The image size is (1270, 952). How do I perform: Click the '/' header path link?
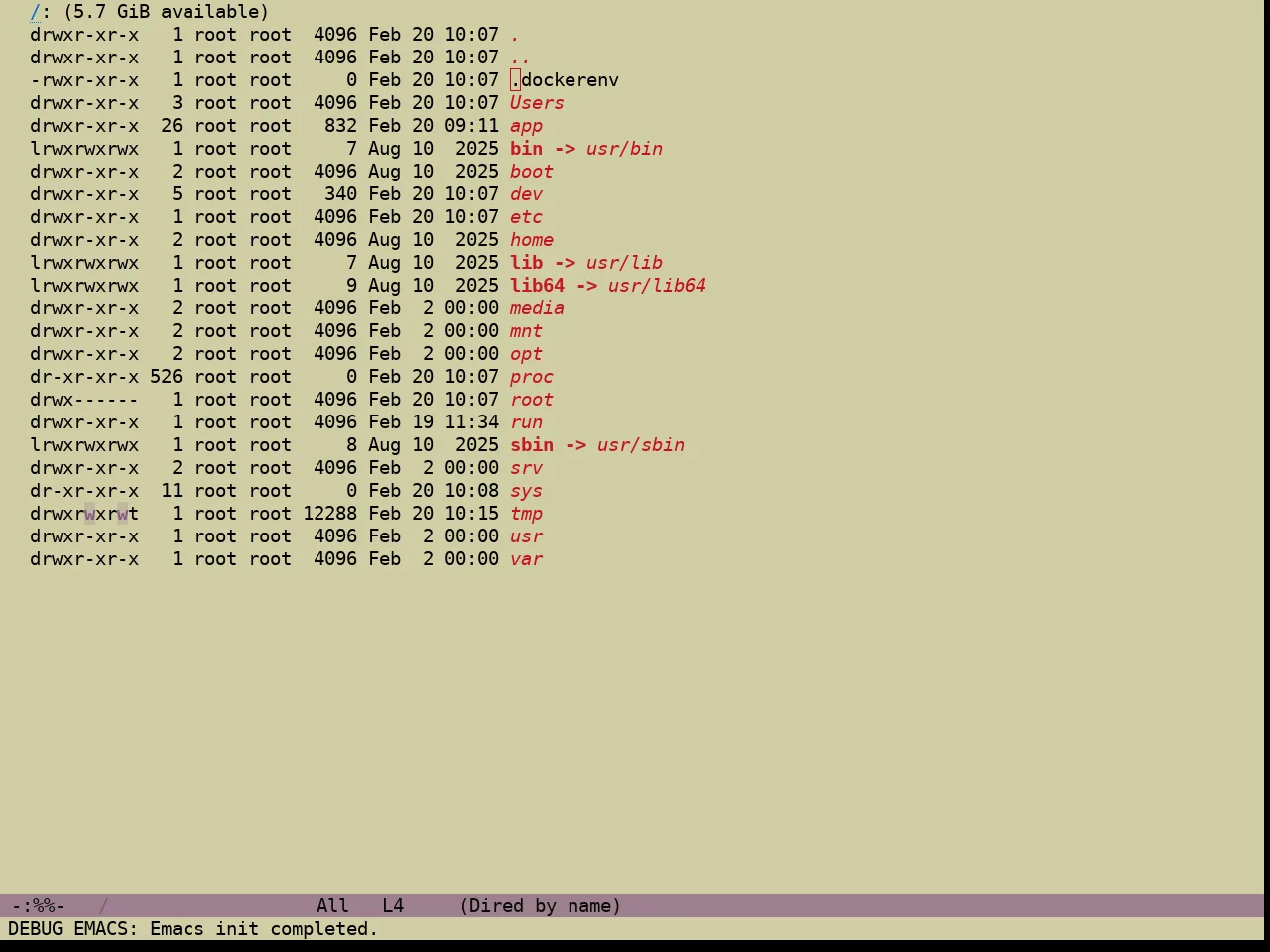[x=36, y=12]
